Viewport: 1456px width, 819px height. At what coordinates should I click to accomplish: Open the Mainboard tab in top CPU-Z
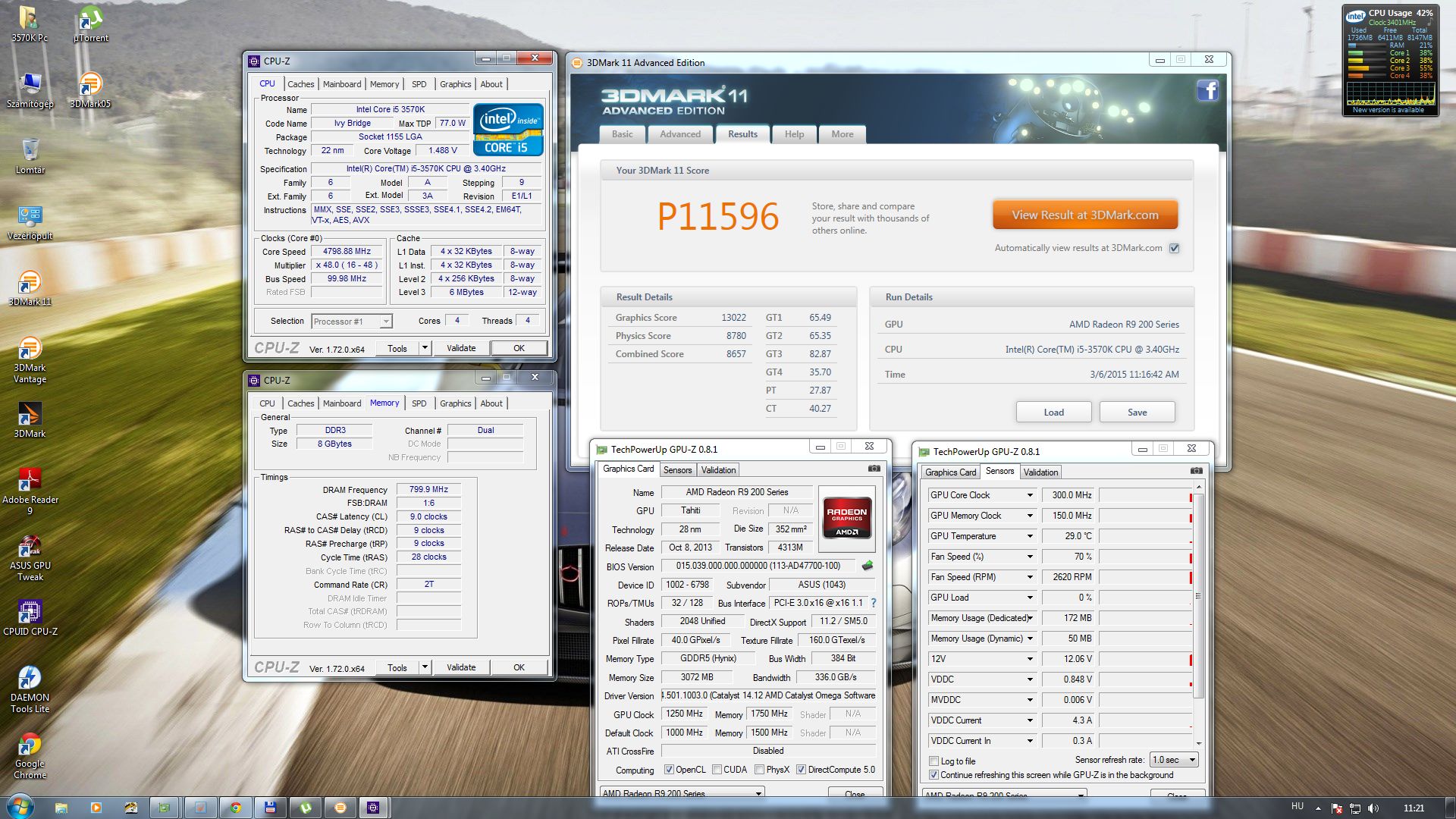(x=341, y=84)
